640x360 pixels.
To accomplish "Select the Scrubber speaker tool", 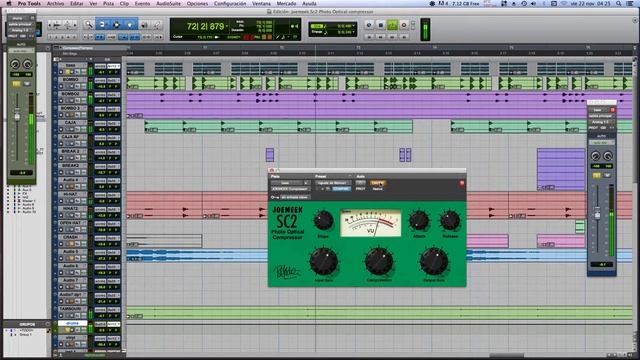I will click(x=144, y=25).
